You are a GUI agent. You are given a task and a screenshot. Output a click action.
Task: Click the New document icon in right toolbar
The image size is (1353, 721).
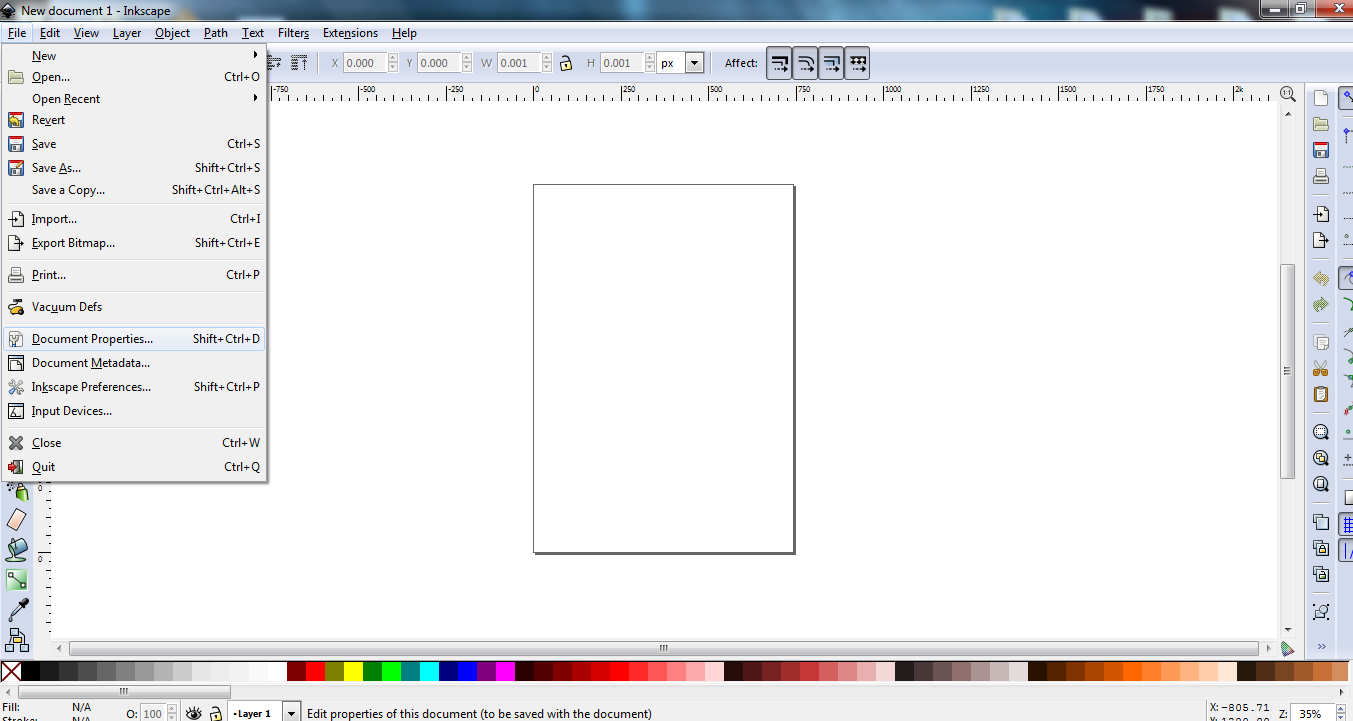coord(1321,98)
